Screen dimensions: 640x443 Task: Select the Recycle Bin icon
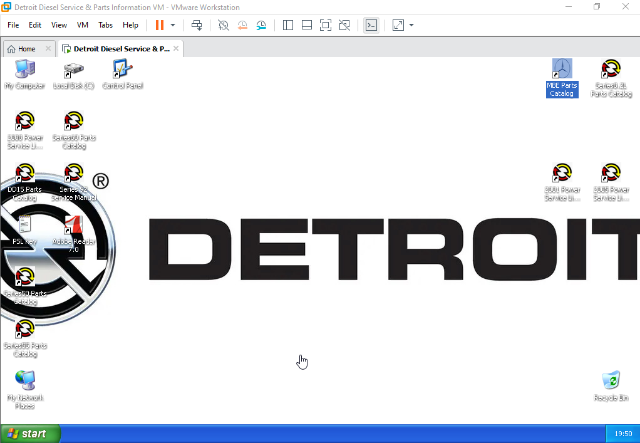tap(611, 385)
